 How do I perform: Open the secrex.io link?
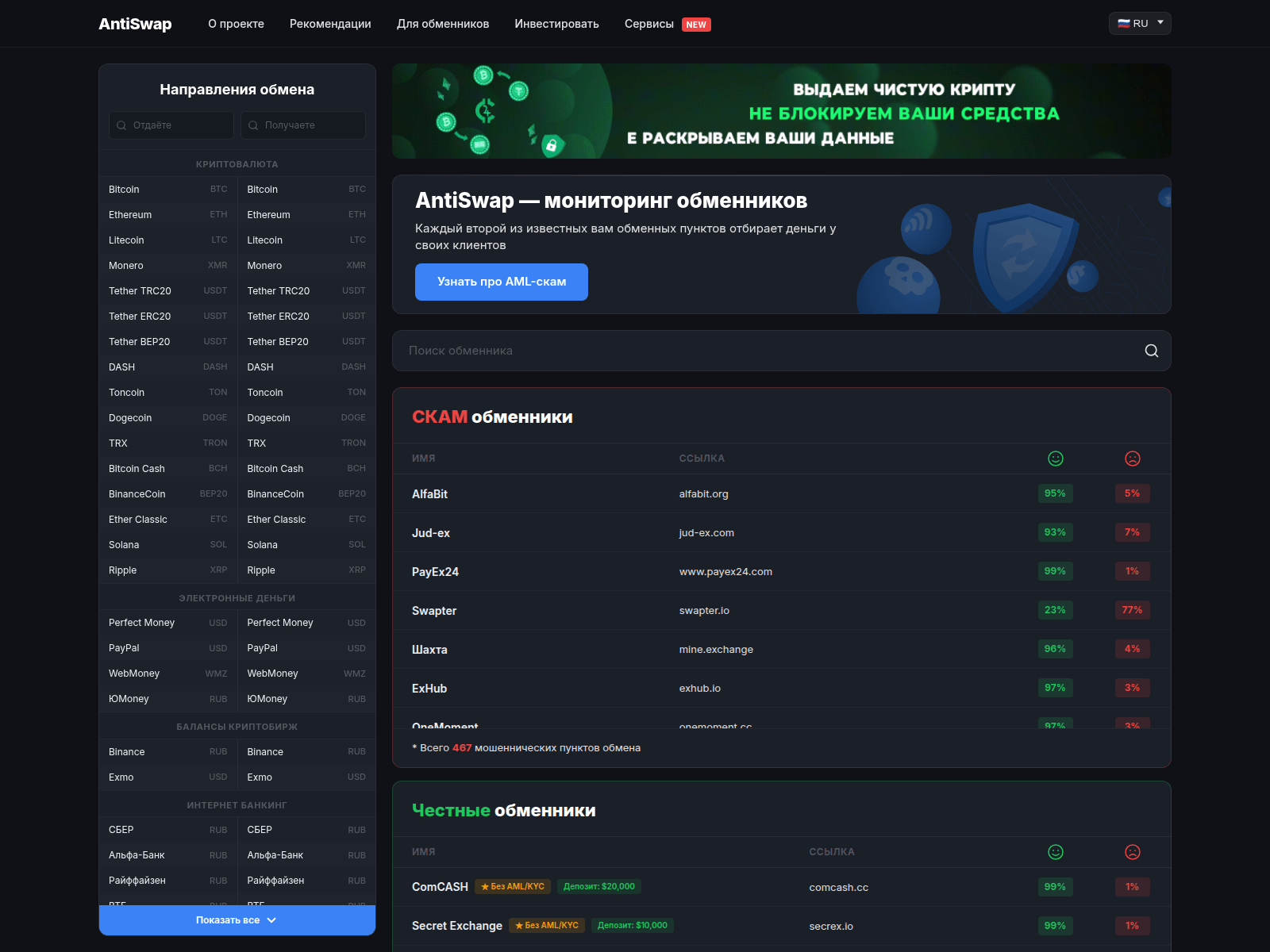831,927
